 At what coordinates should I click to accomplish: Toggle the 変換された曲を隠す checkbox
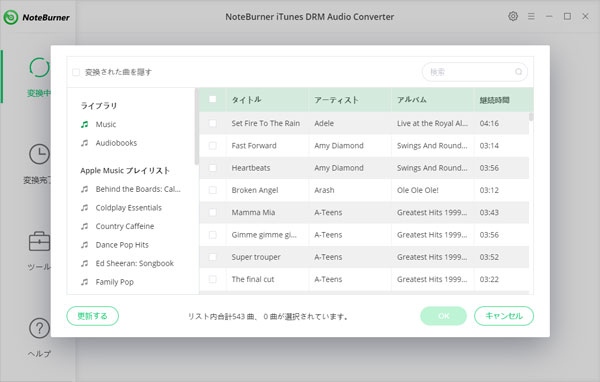[76, 72]
